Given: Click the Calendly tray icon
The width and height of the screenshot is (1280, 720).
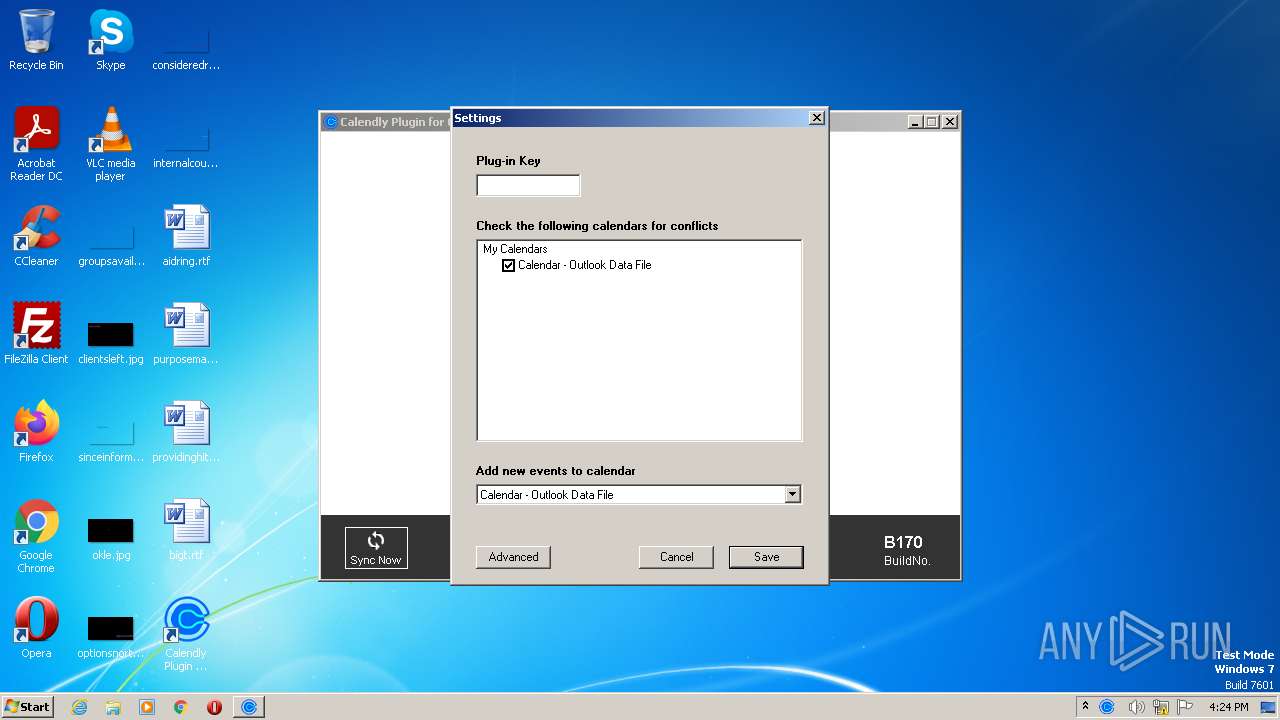Looking at the screenshot, I should (1107, 707).
